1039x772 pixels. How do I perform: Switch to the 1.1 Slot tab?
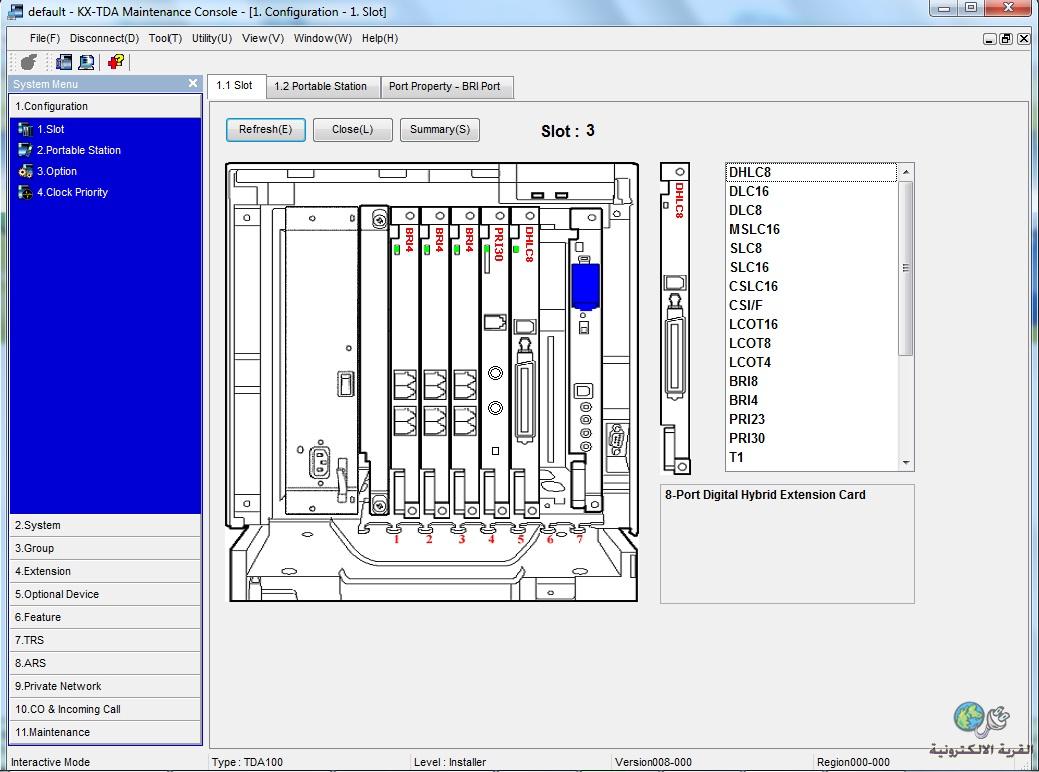[x=235, y=85]
